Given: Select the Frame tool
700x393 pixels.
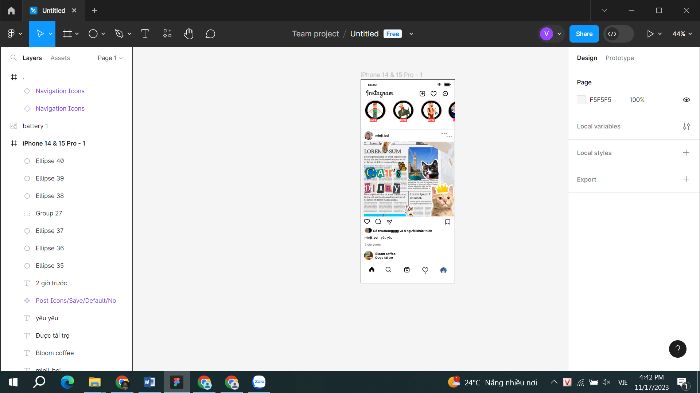Looking at the screenshot, I should click(67, 33).
